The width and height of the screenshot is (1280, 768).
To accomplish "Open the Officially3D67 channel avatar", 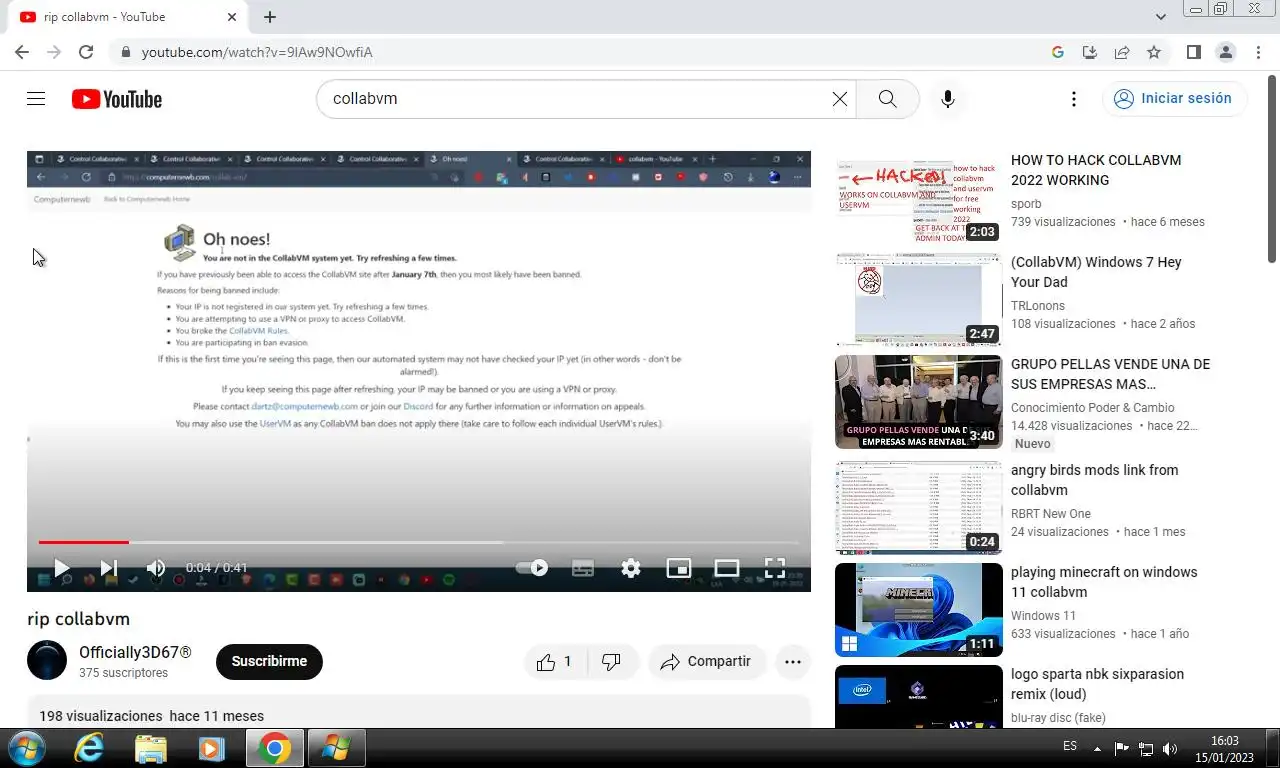I will tap(47, 661).
